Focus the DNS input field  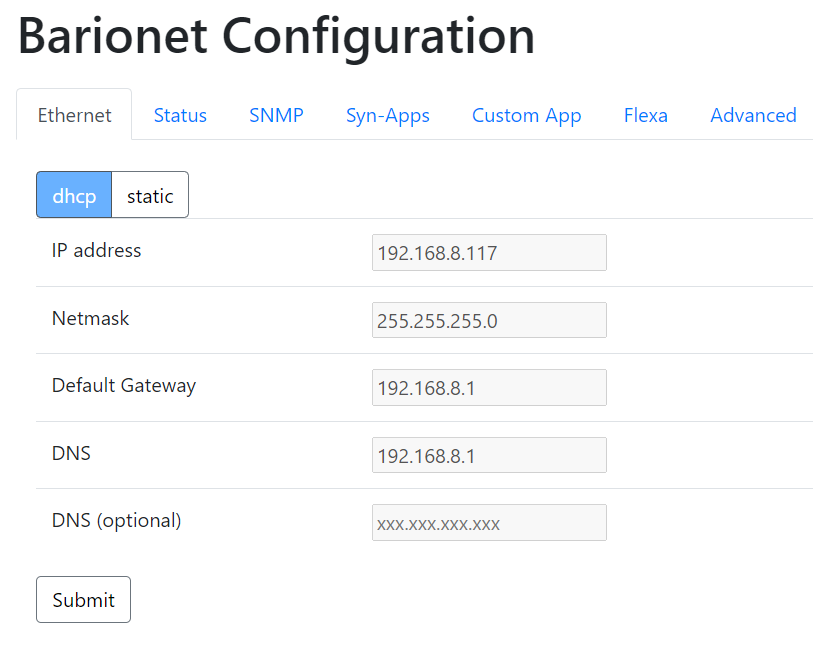(489, 455)
